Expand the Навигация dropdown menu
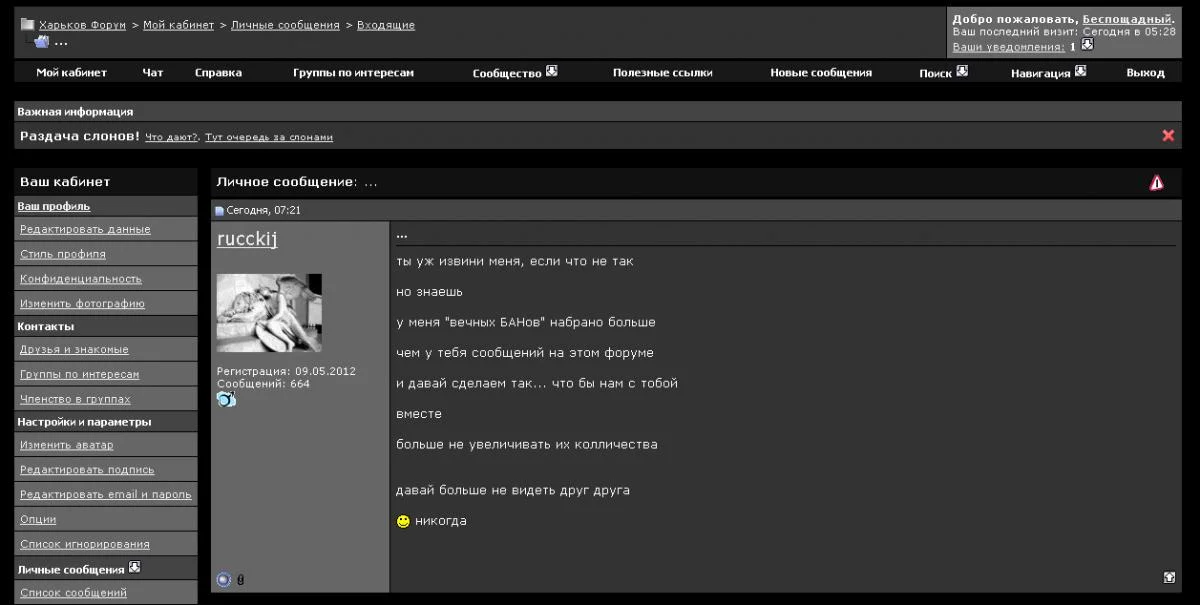The width and height of the screenshot is (1200, 605). (1080, 71)
